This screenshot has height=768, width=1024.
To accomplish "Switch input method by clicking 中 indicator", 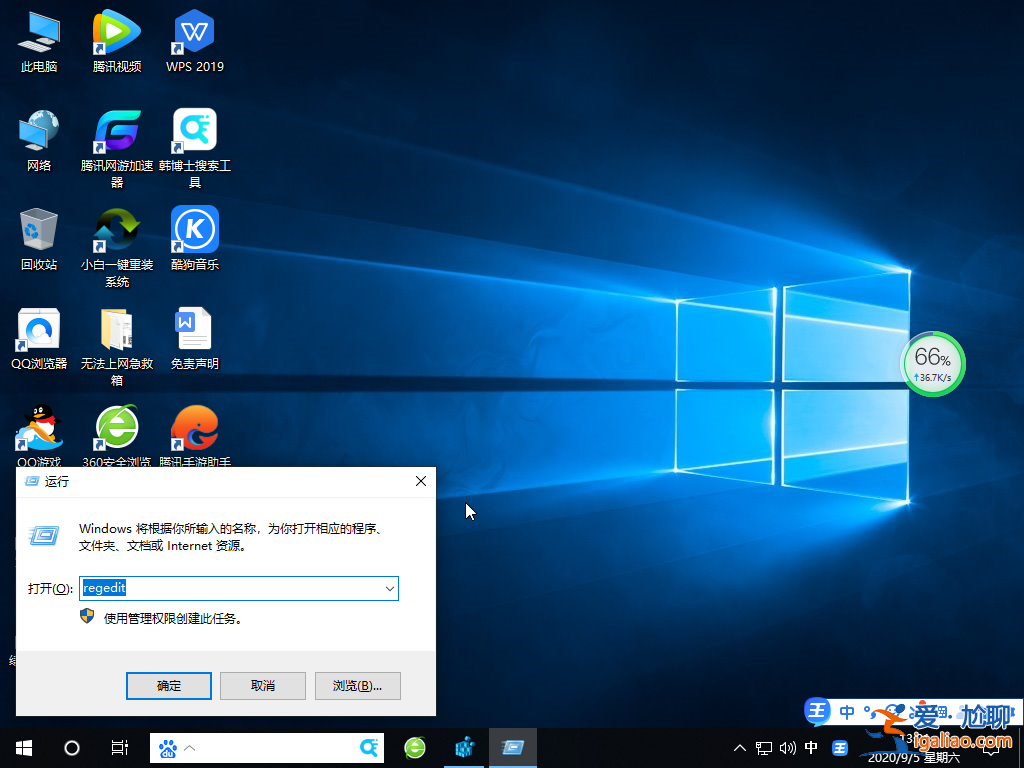I will pos(811,747).
